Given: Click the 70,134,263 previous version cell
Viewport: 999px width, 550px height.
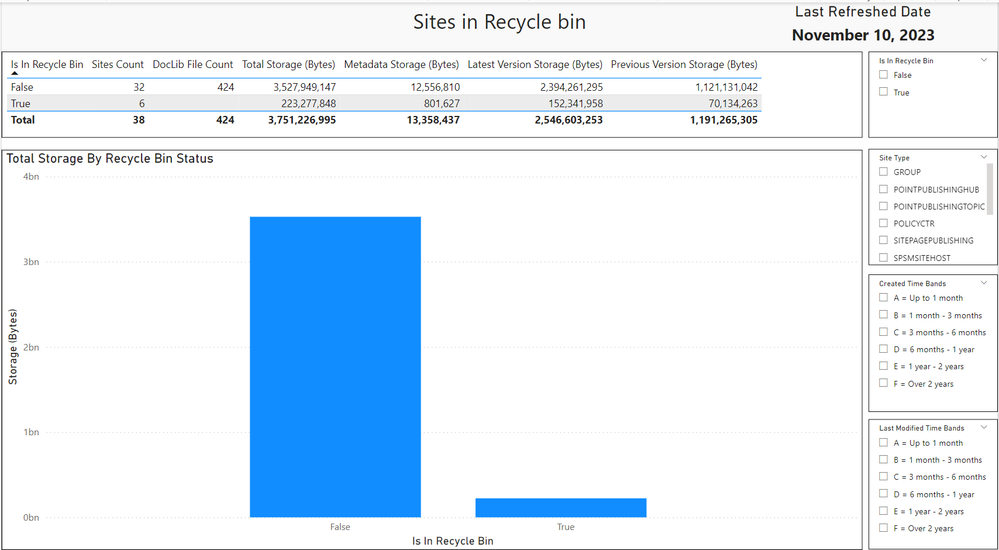Looking at the screenshot, I should tap(733, 103).
